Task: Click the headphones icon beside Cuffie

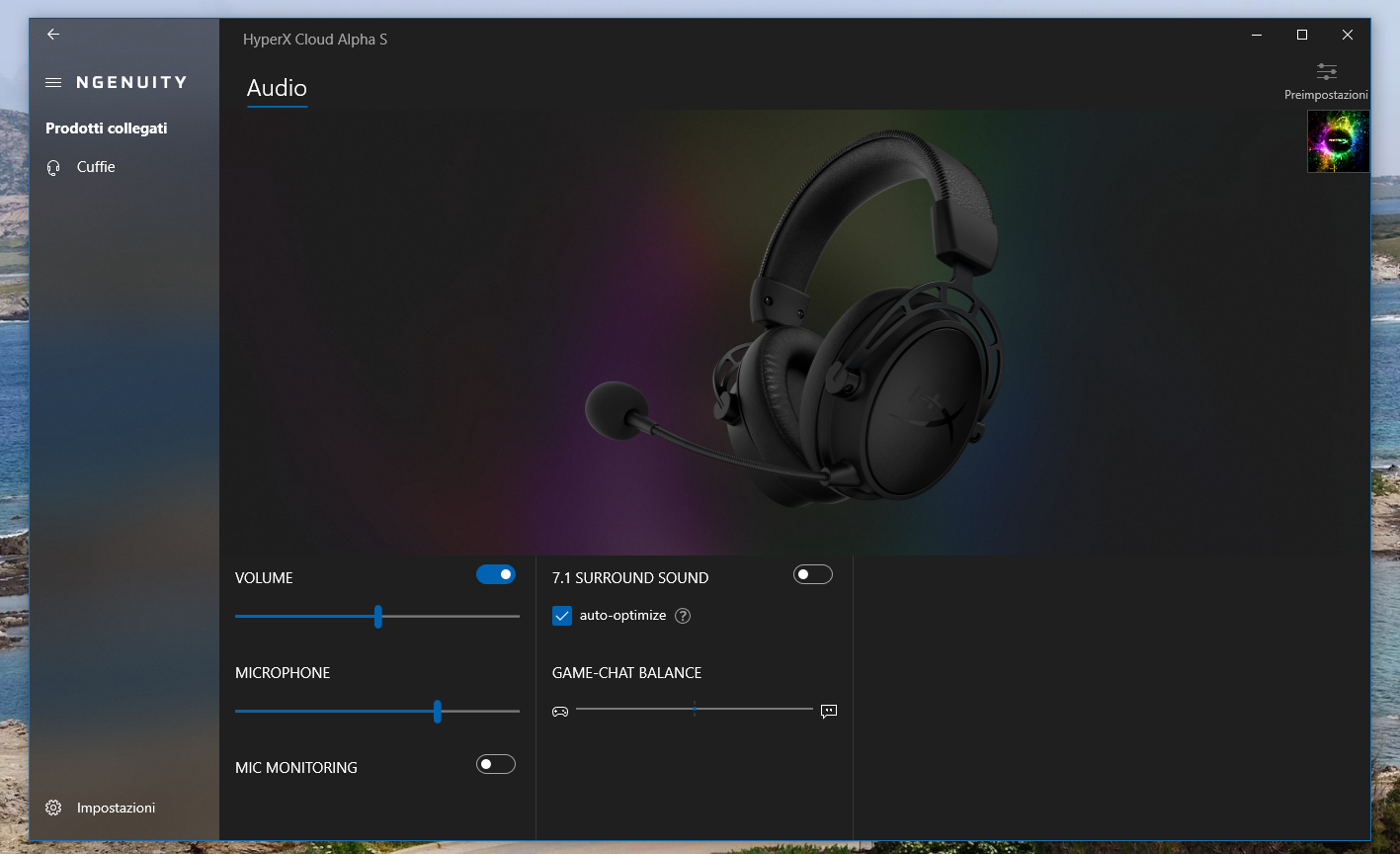Action: point(53,168)
